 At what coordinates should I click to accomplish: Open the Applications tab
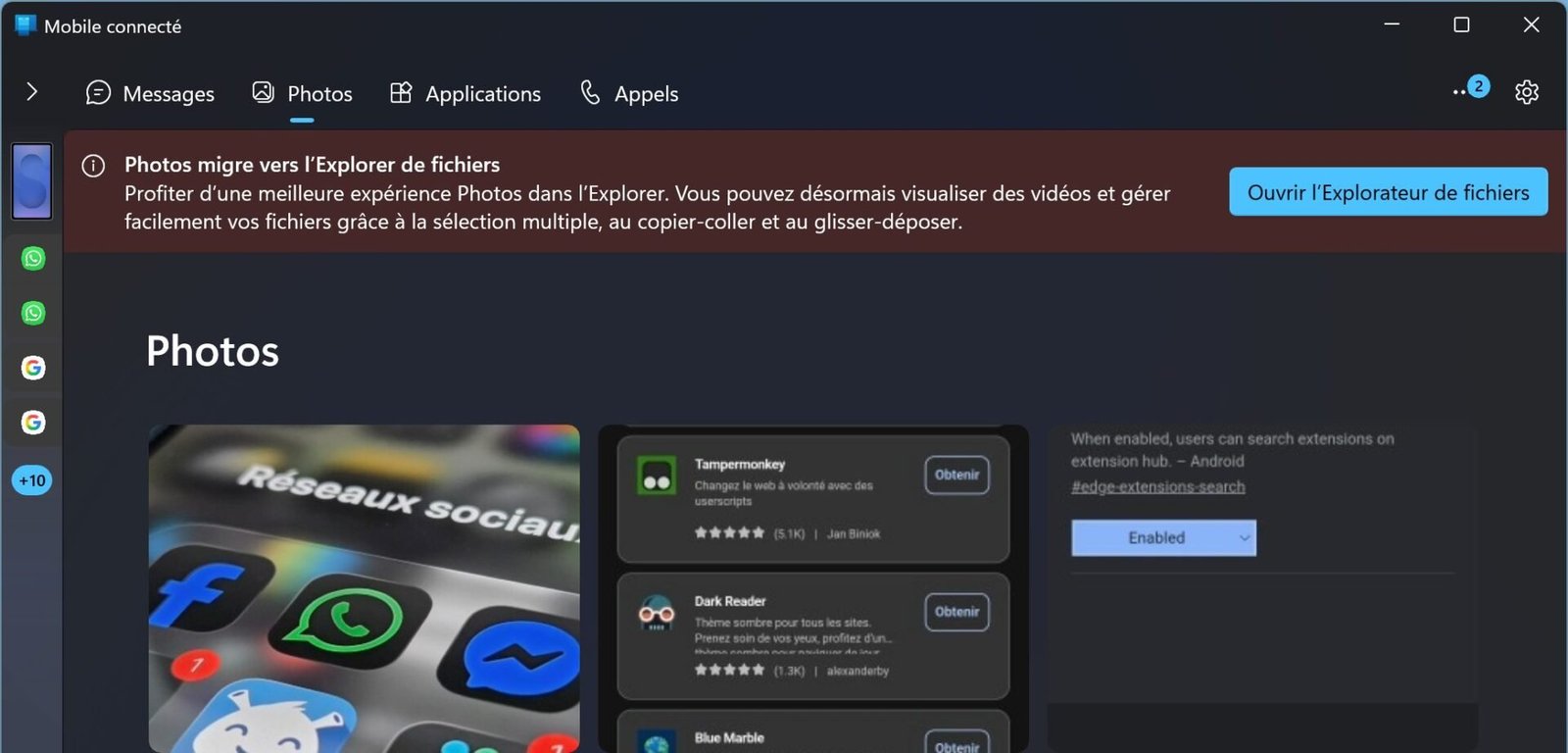coord(465,93)
